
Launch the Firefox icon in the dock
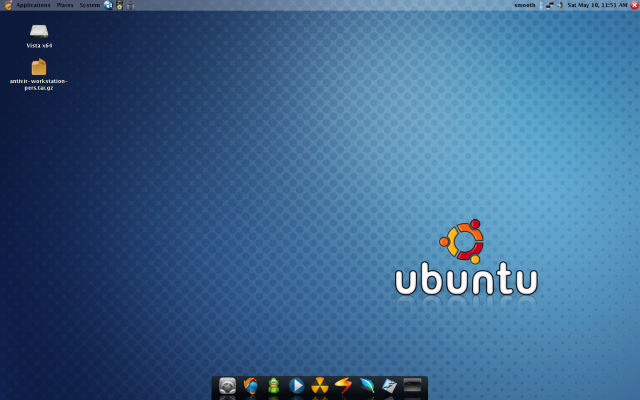point(251,386)
